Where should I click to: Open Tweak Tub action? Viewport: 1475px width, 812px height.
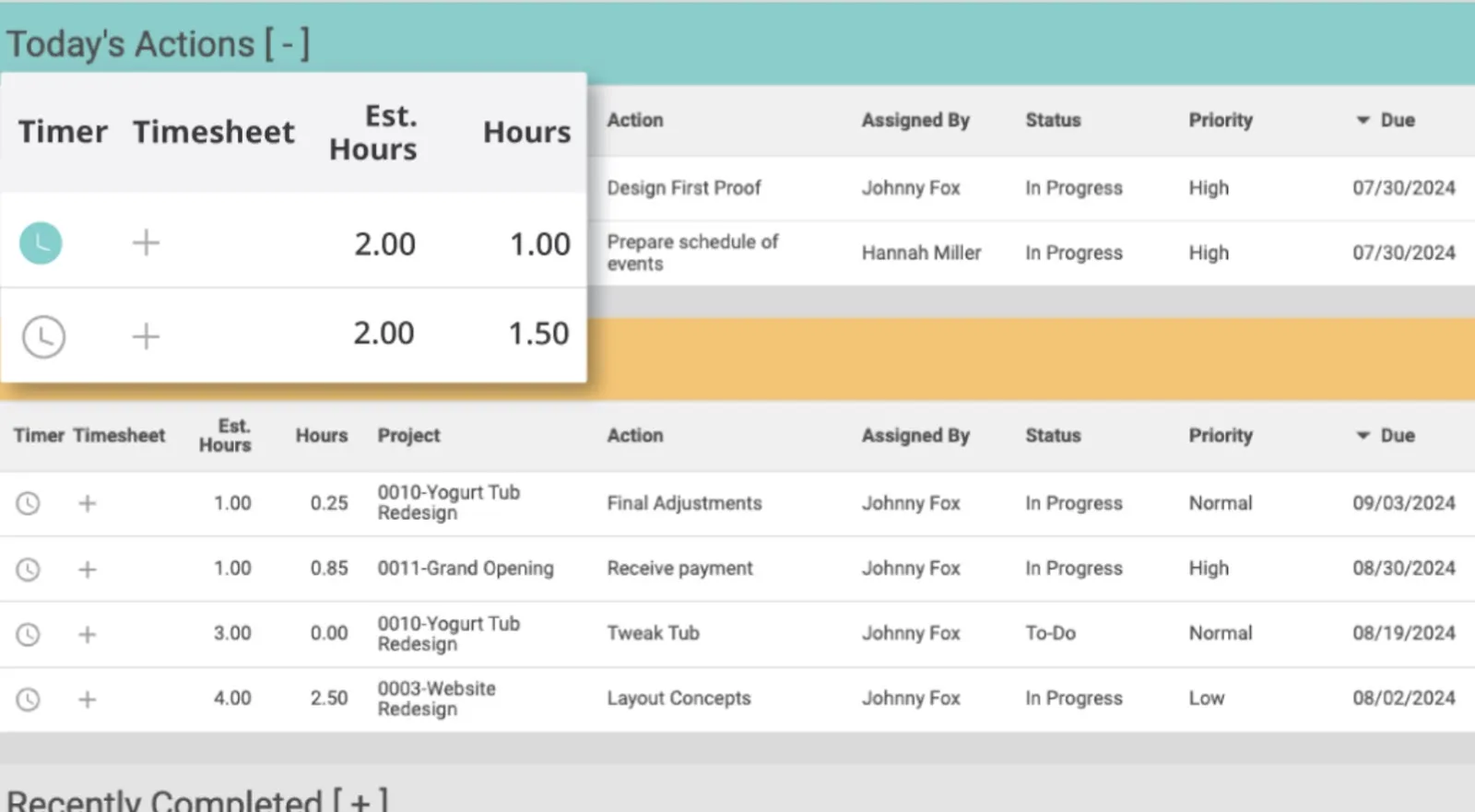(653, 633)
